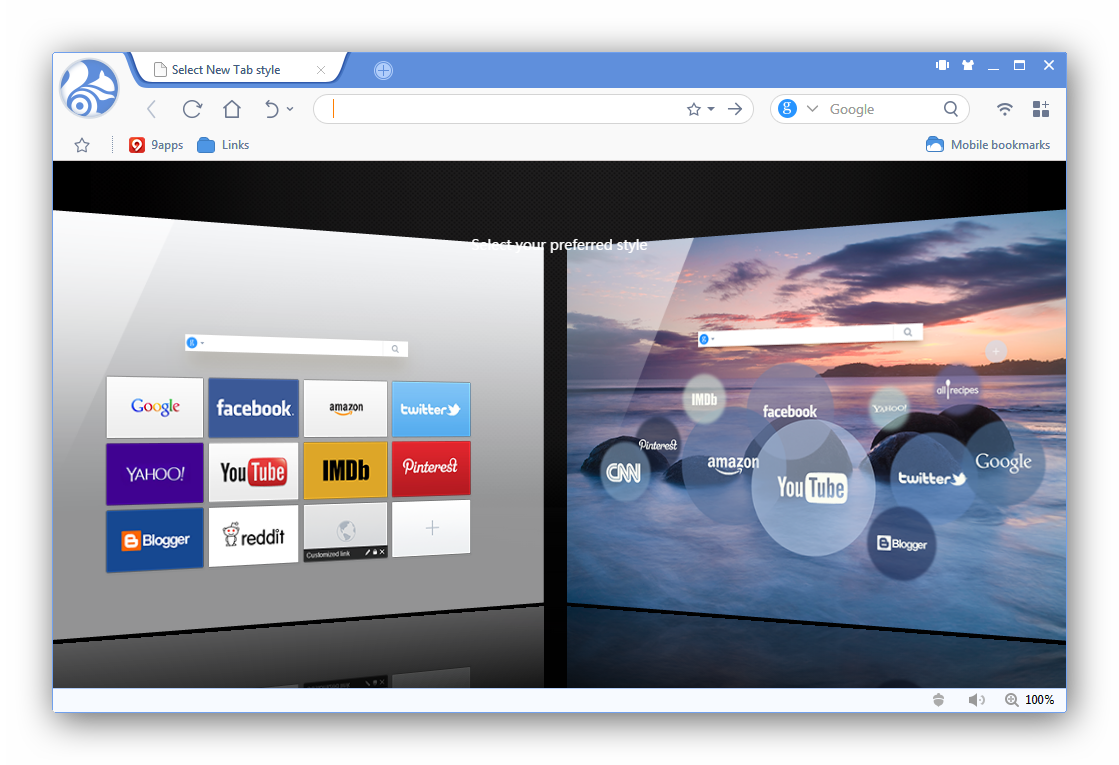Click the YouTube tile in classic style
The width and height of the screenshot is (1119, 765).
253,472
